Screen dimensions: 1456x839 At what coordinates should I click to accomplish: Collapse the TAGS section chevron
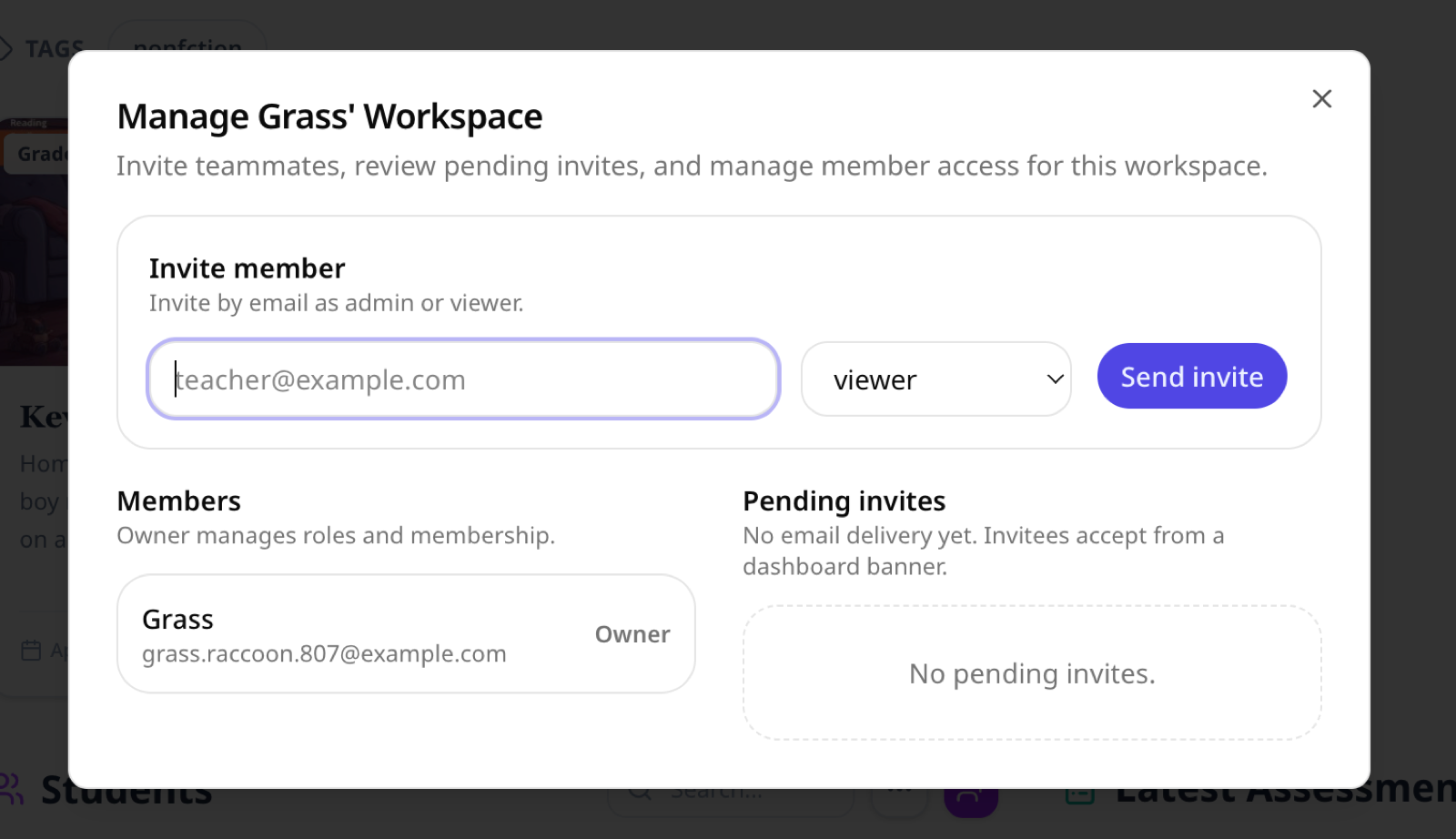[x=7, y=48]
